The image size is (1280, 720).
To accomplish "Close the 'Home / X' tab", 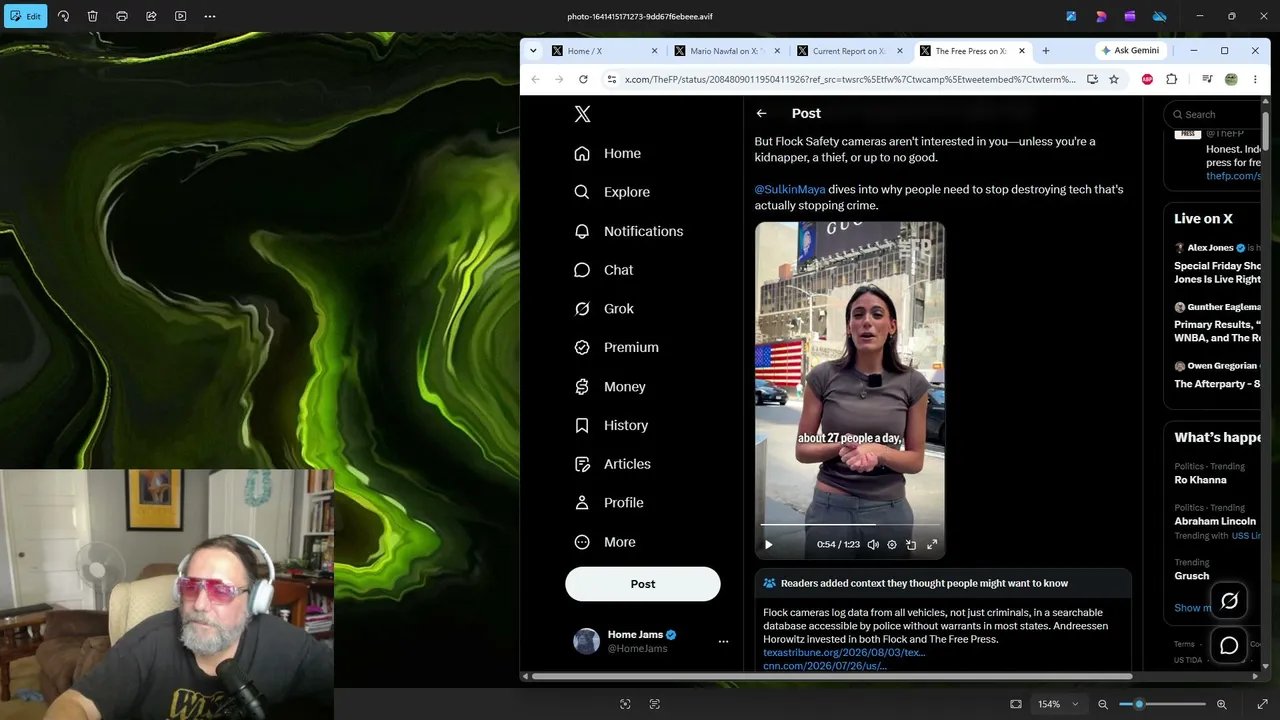I will [655, 51].
